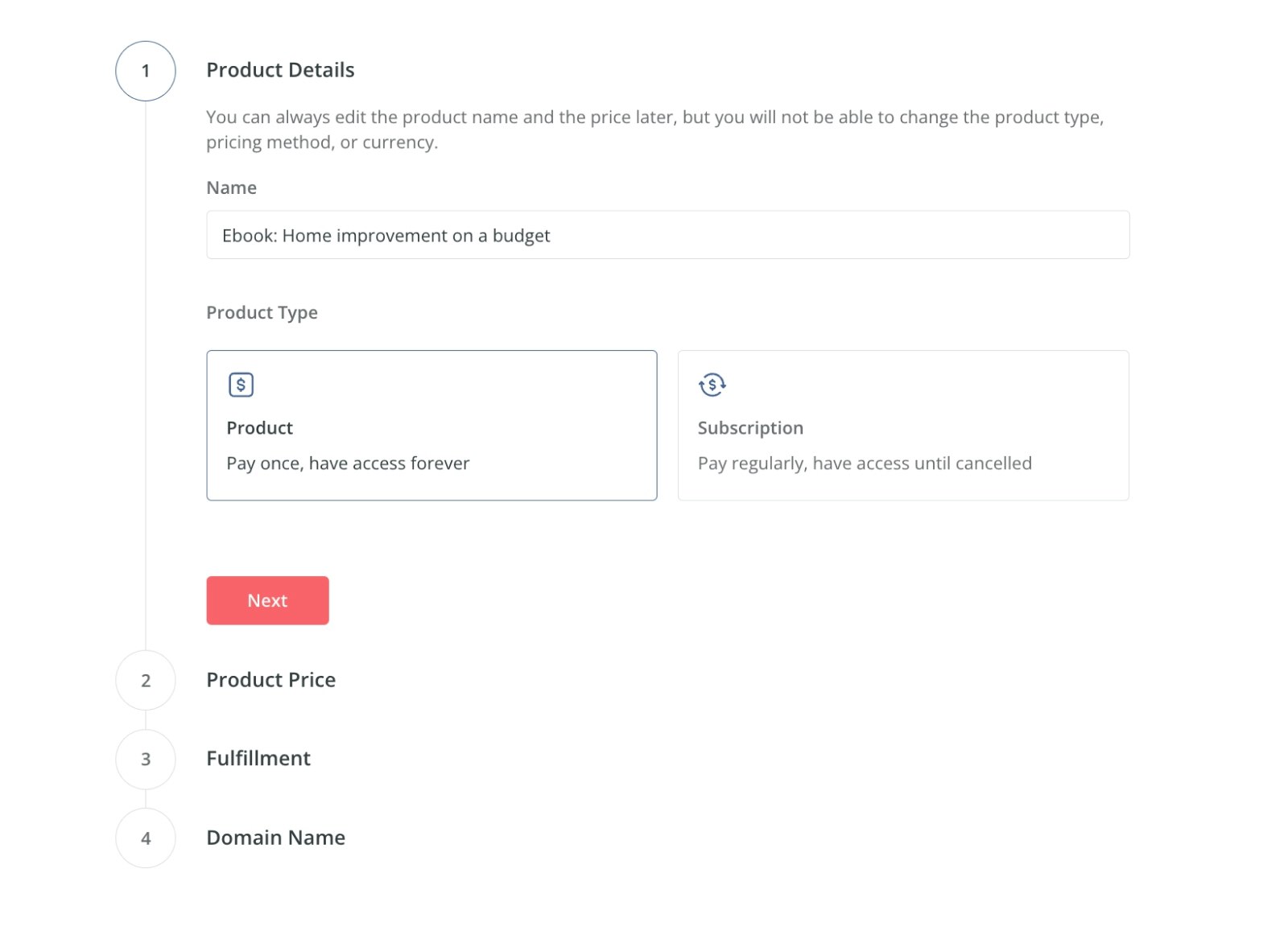Select the Product pay-once card
Image resolution: width=1288 pixels, height=939 pixels.
pyautogui.click(x=431, y=425)
